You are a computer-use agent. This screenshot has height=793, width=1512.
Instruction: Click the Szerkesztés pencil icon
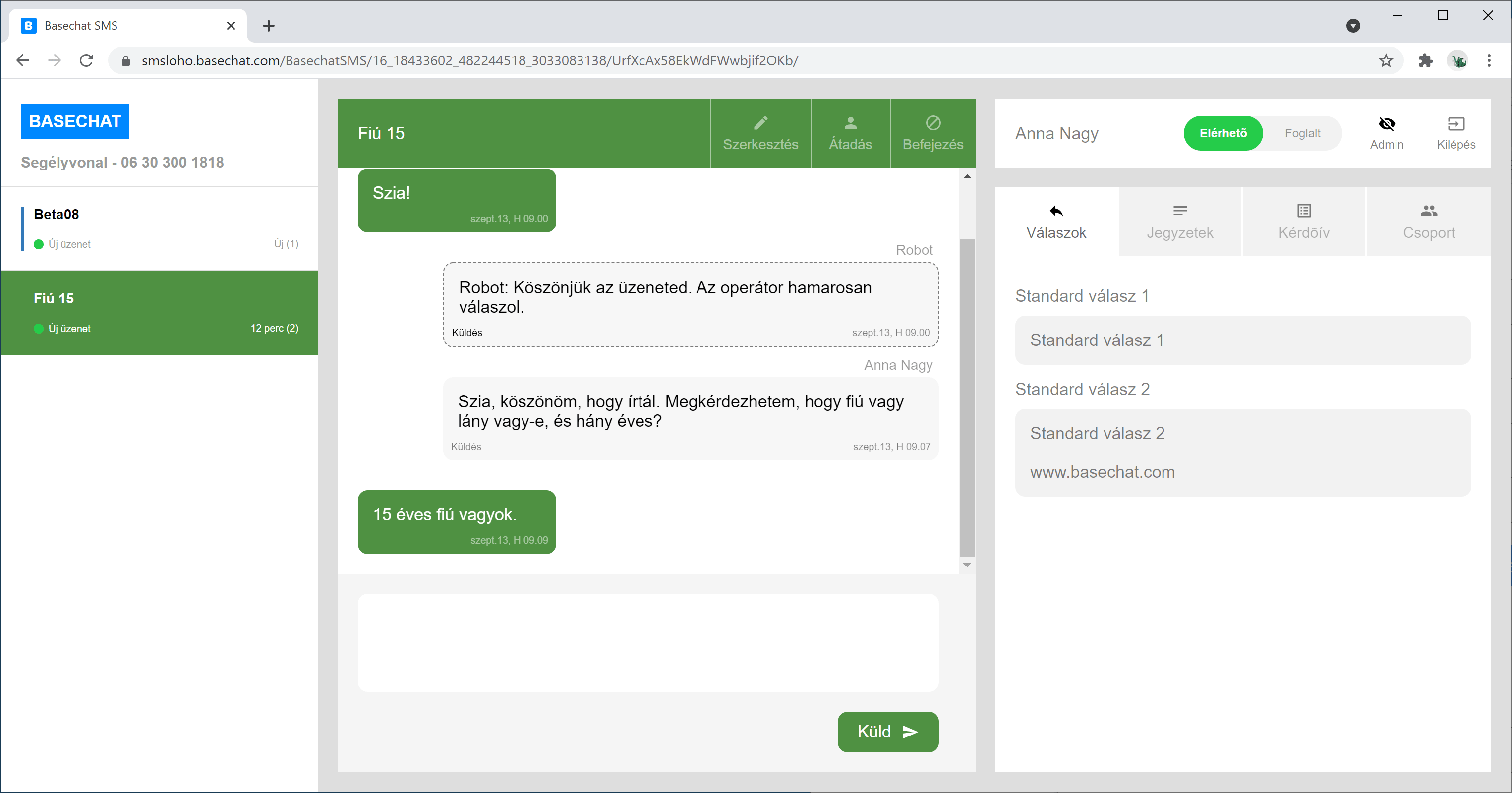[x=760, y=123]
